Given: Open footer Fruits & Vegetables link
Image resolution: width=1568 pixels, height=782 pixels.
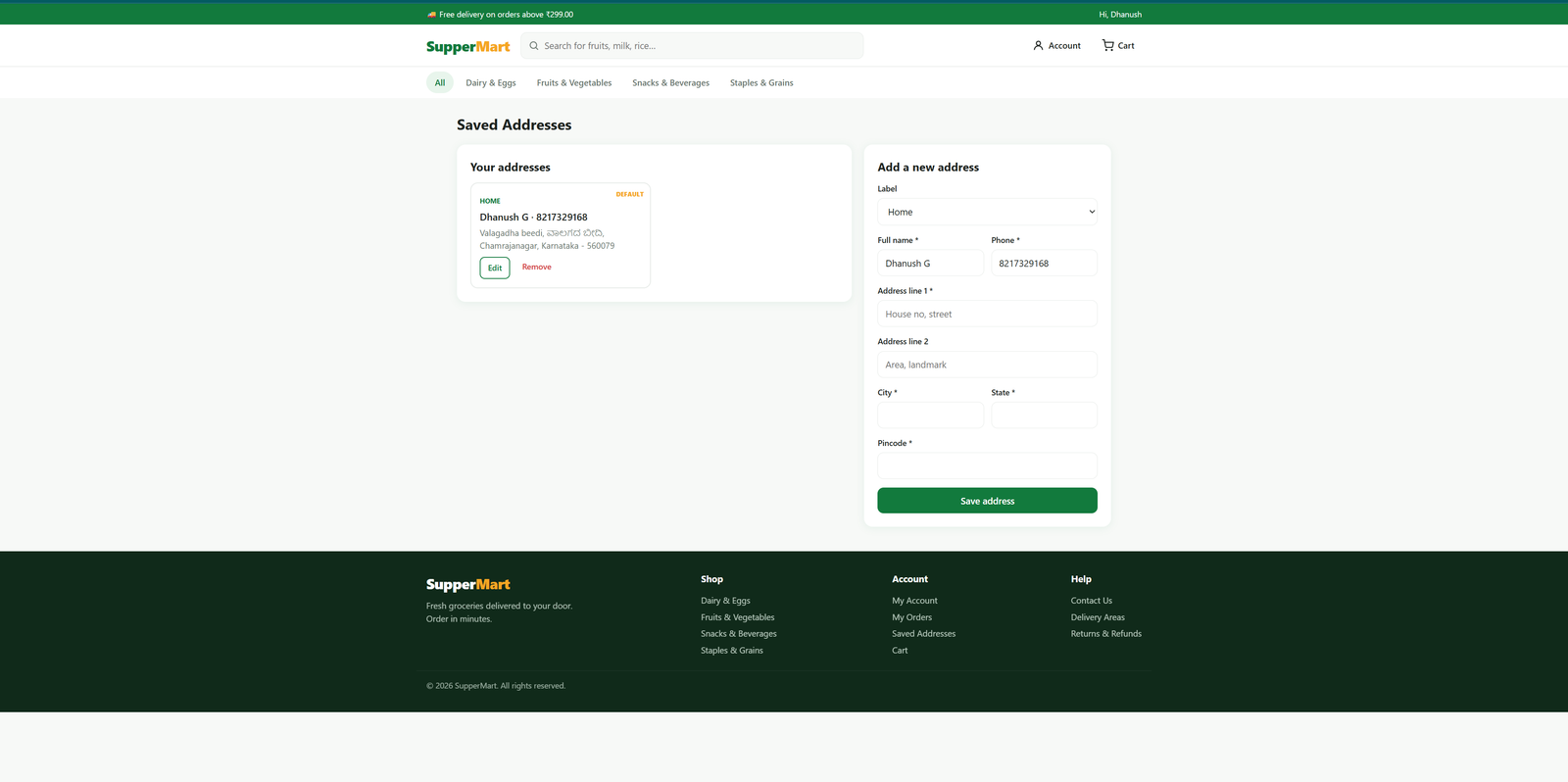Looking at the screenshot, I should click(737, 617).
